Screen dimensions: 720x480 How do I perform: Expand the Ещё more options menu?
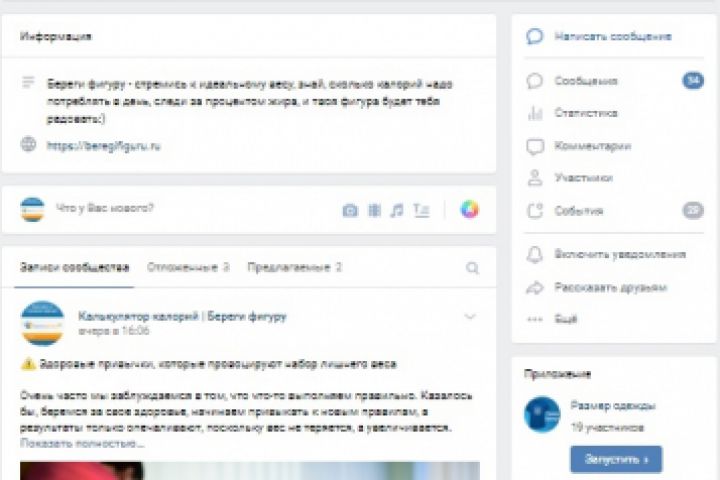pos(614,319)
